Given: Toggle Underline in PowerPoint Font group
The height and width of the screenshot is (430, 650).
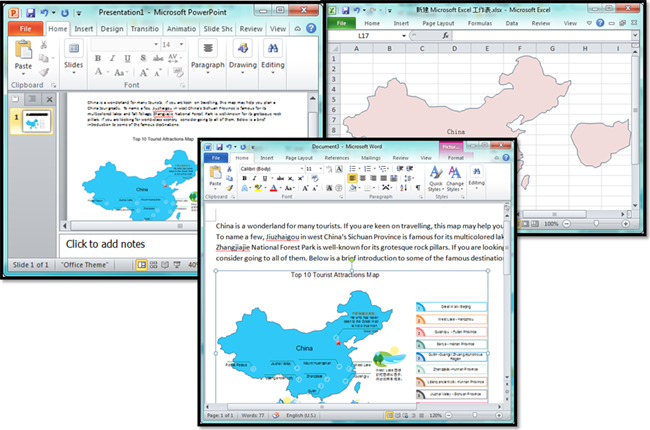Looking at the screenshot, I should click(x=127, y=58).
